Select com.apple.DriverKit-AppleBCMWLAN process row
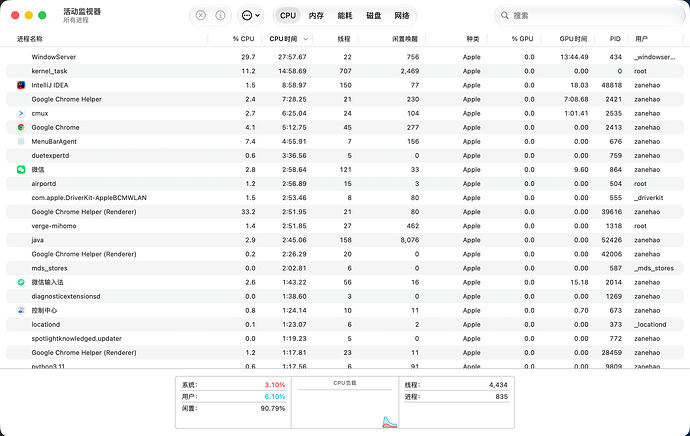 click(345, 198)
